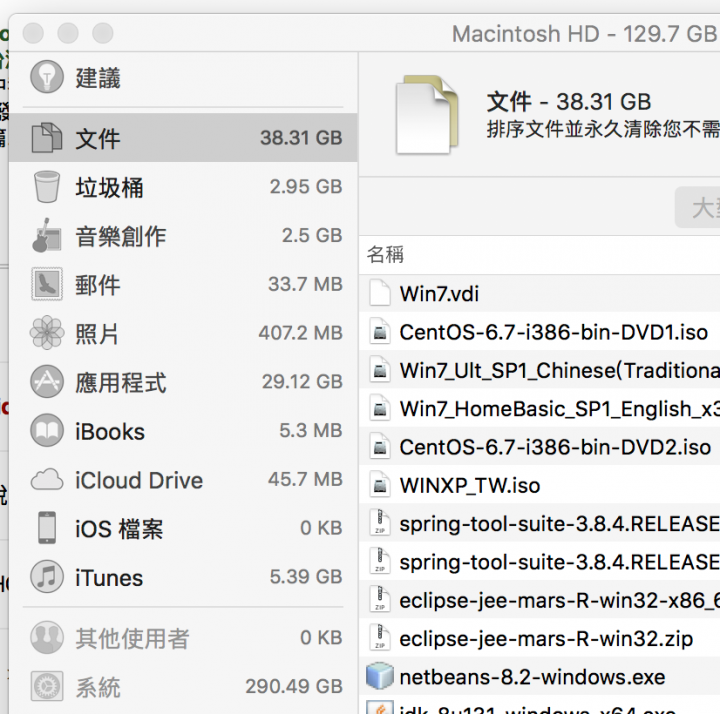This screenshot has width=720, height=714.
Task: Click the large 文件 header document icon
Action: pos(427,115)
